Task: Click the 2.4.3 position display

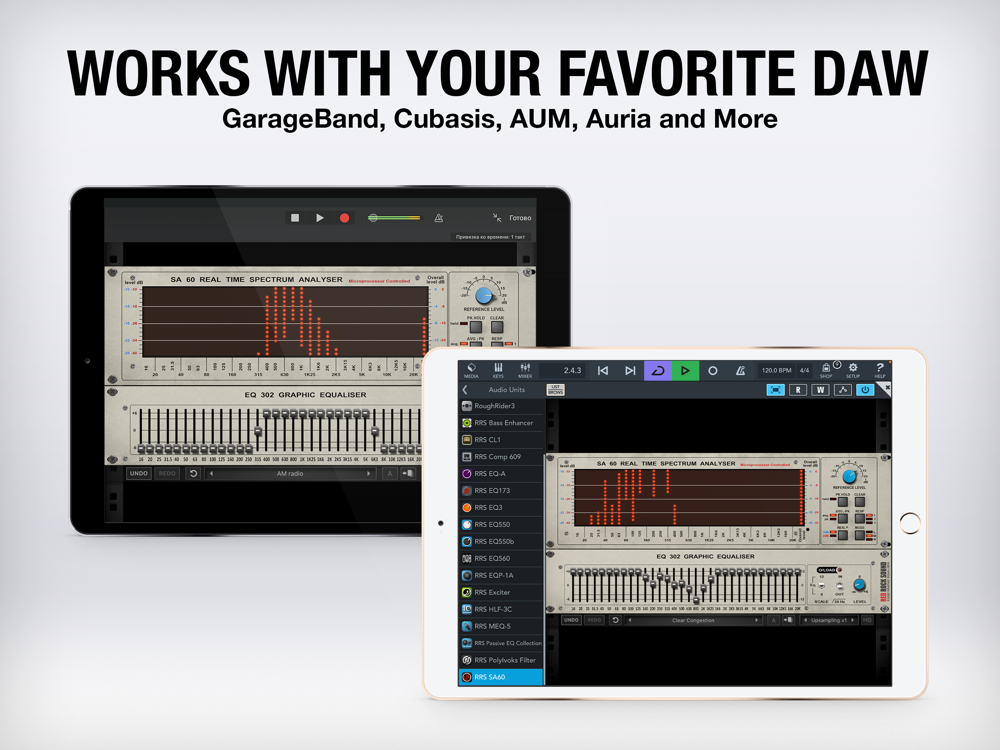Action: click(x=562, y=371)
